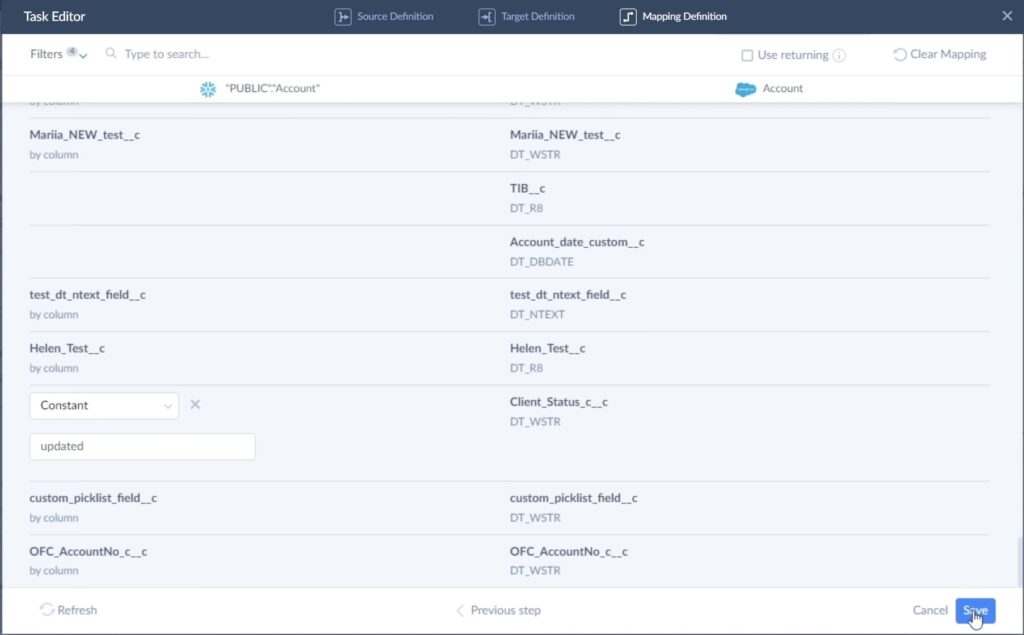This screenshot has height=635, width=1024.
Task: Click target custom_picklist_field__c field name
Action: tap(573, 498)
